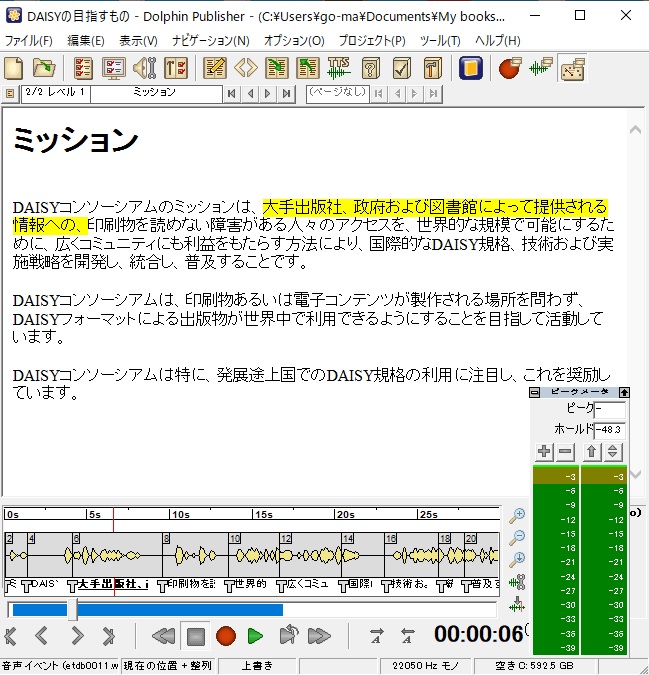Open the text settings T-checklist icon
This screenshot has width=649, height=675.
(x=176, y=68)
